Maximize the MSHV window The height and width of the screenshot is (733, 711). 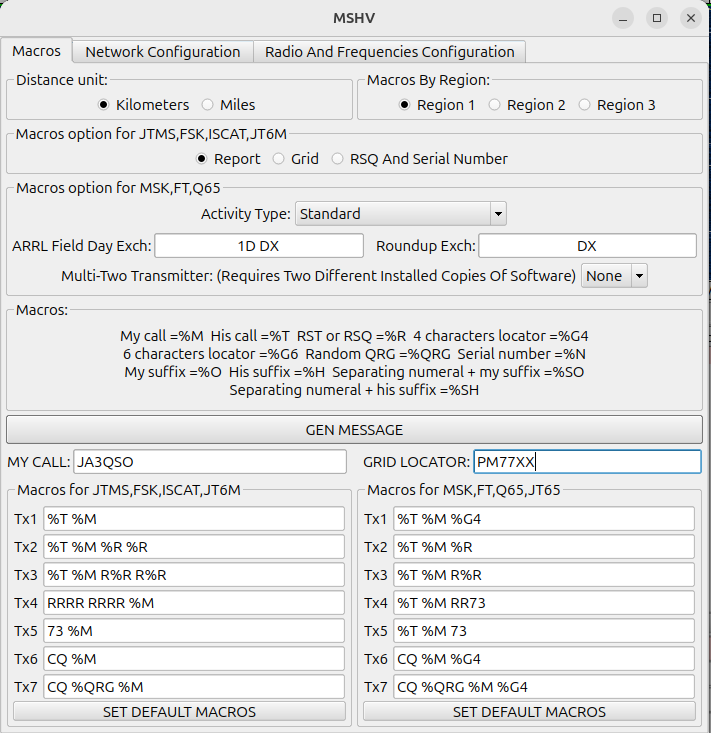[657, 18]
